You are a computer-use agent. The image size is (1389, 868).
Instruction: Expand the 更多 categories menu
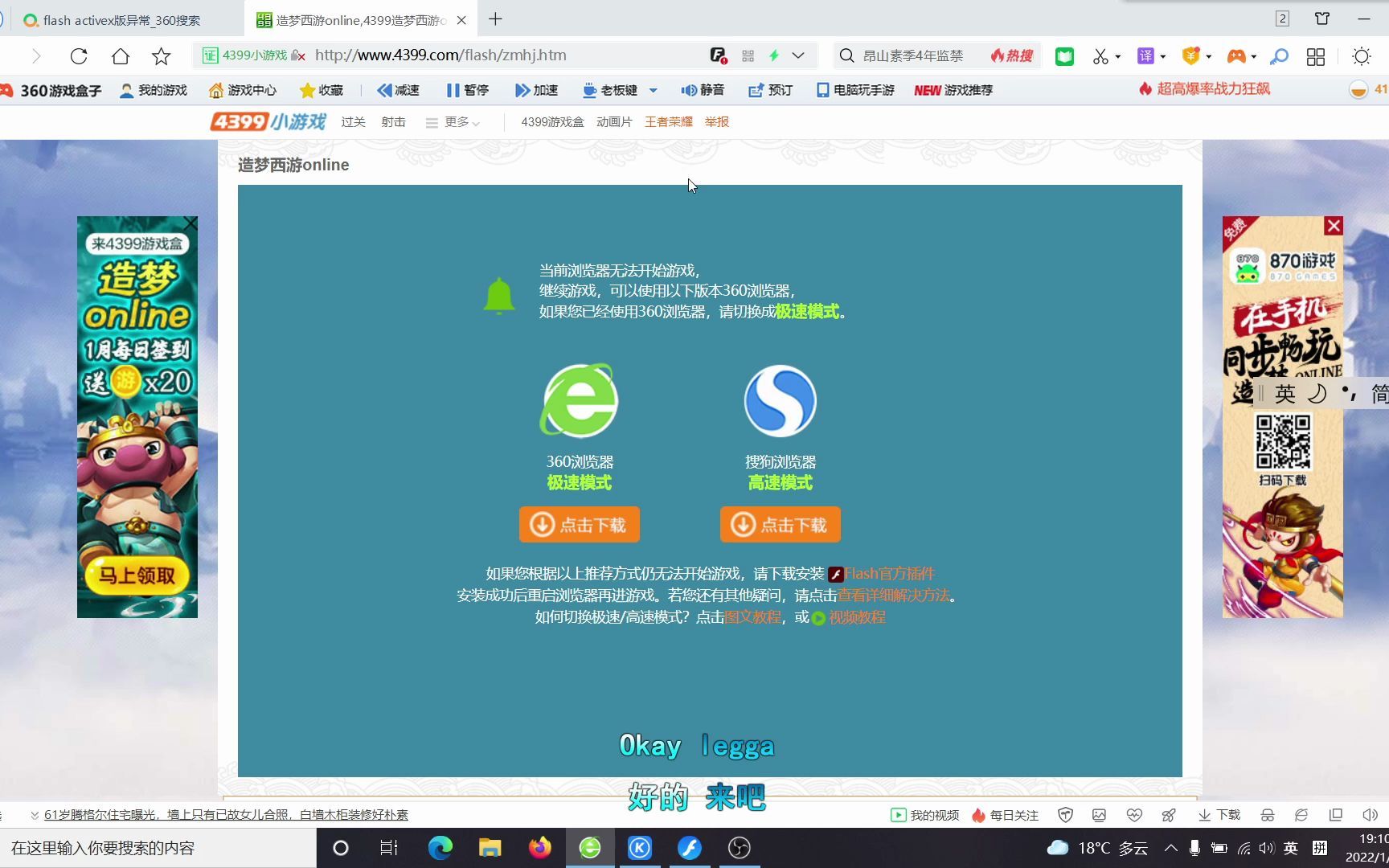pos(453,122)
